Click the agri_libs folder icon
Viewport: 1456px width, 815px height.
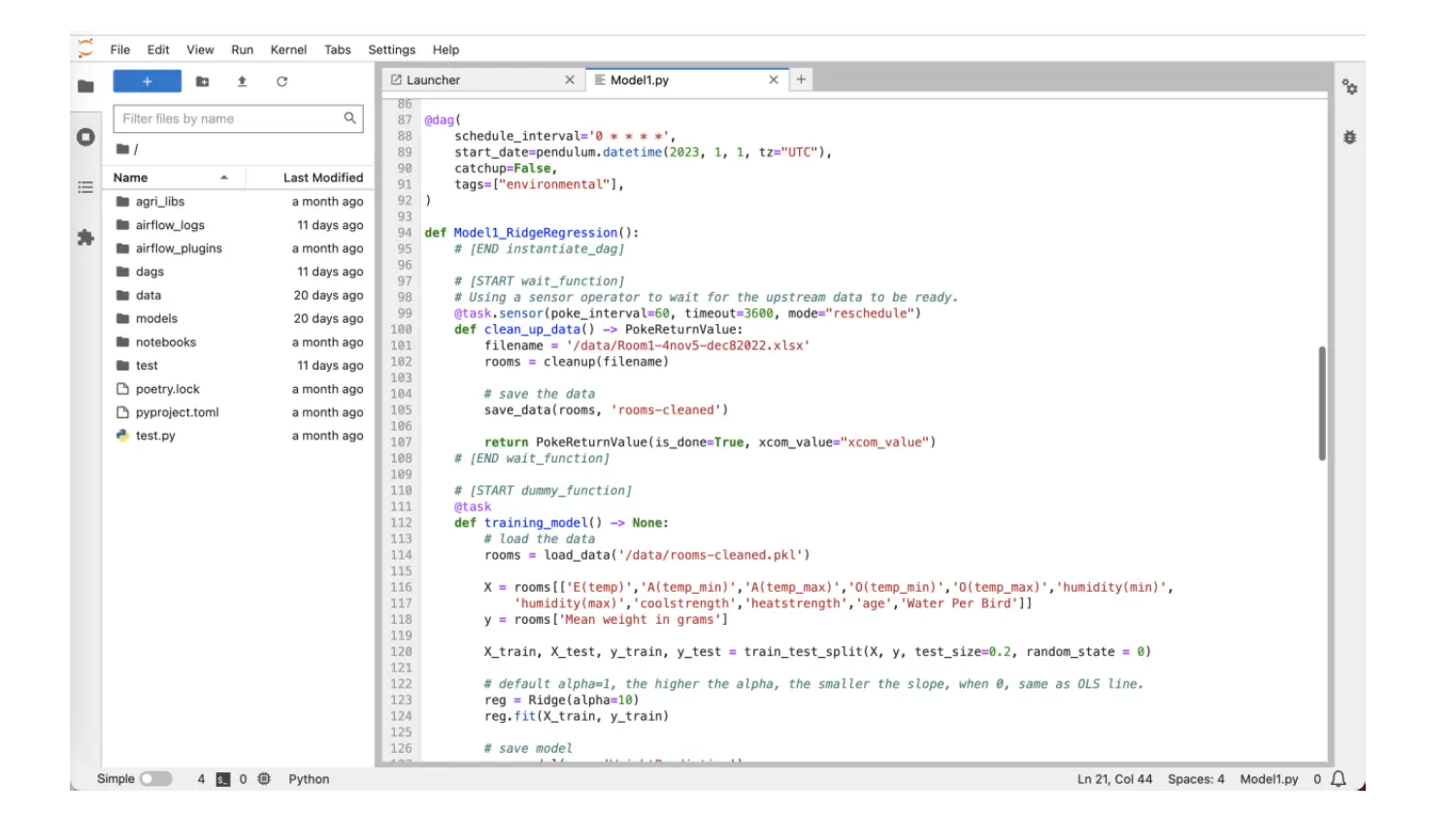pyautogui.click(x=122, y=202)
